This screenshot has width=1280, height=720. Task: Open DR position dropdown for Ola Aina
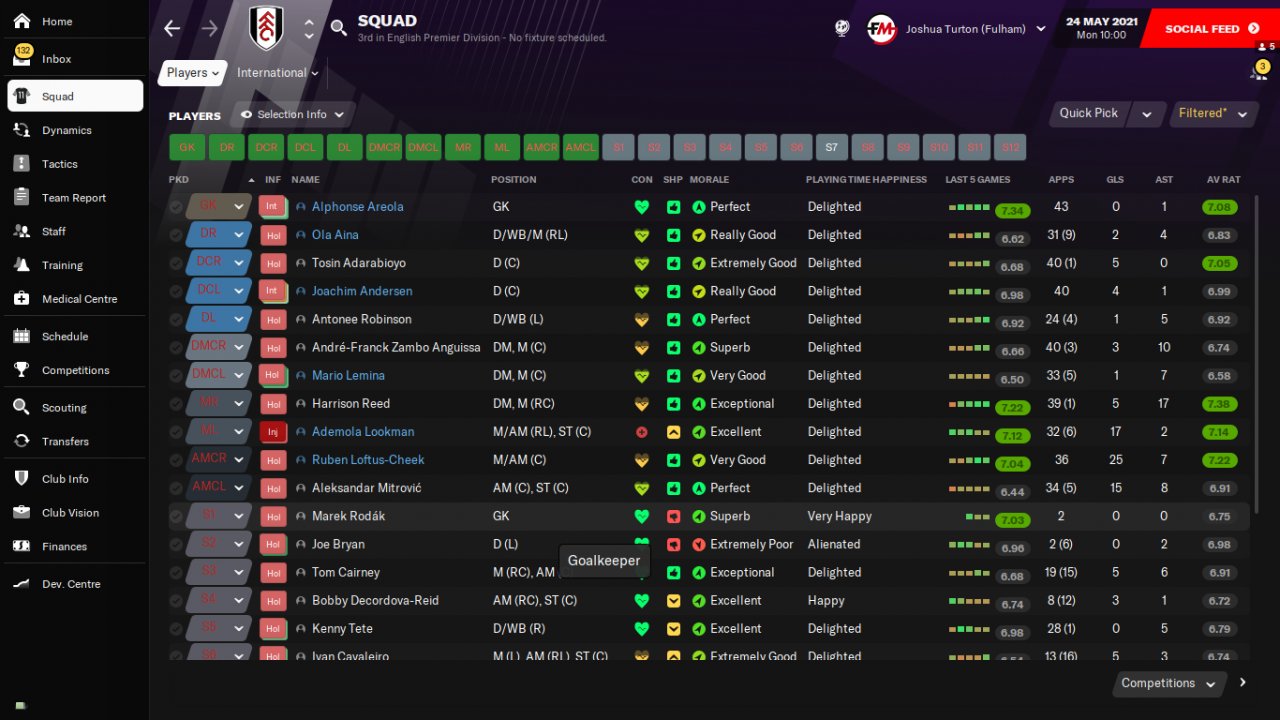coord(218,235)
